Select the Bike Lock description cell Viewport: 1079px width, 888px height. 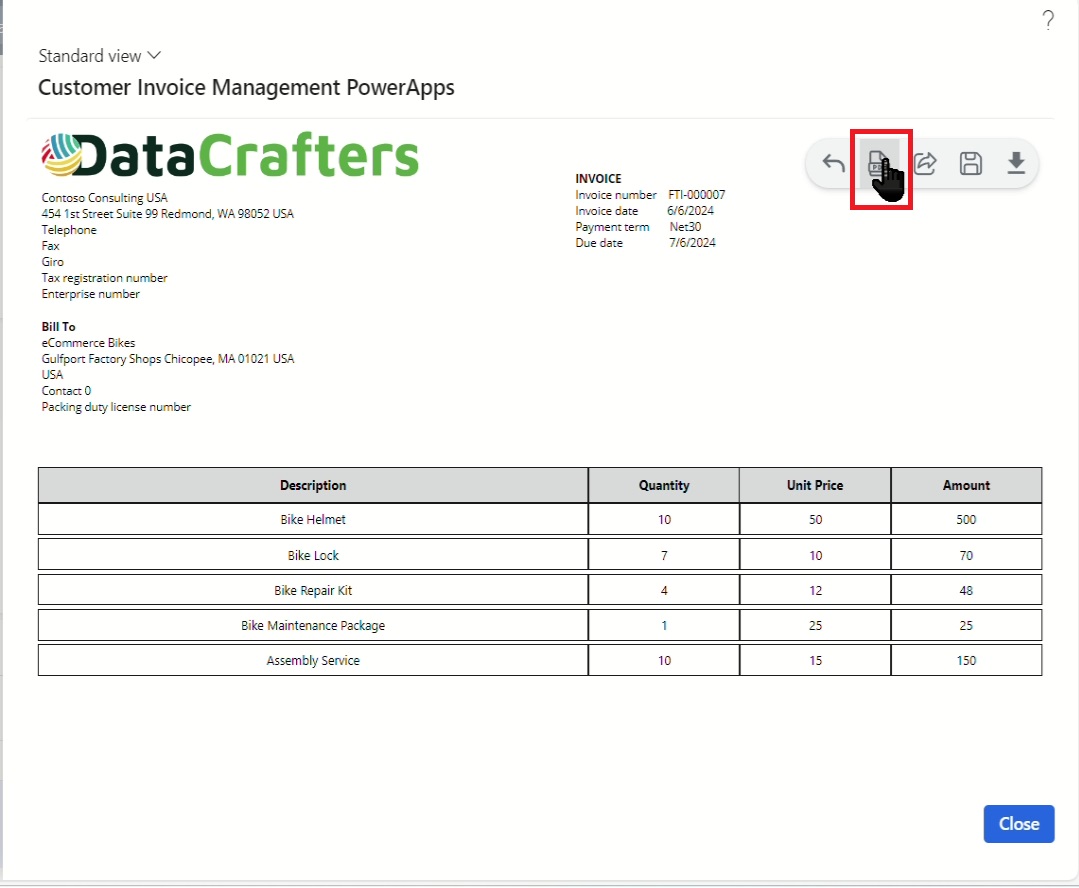tap(313, 555)
